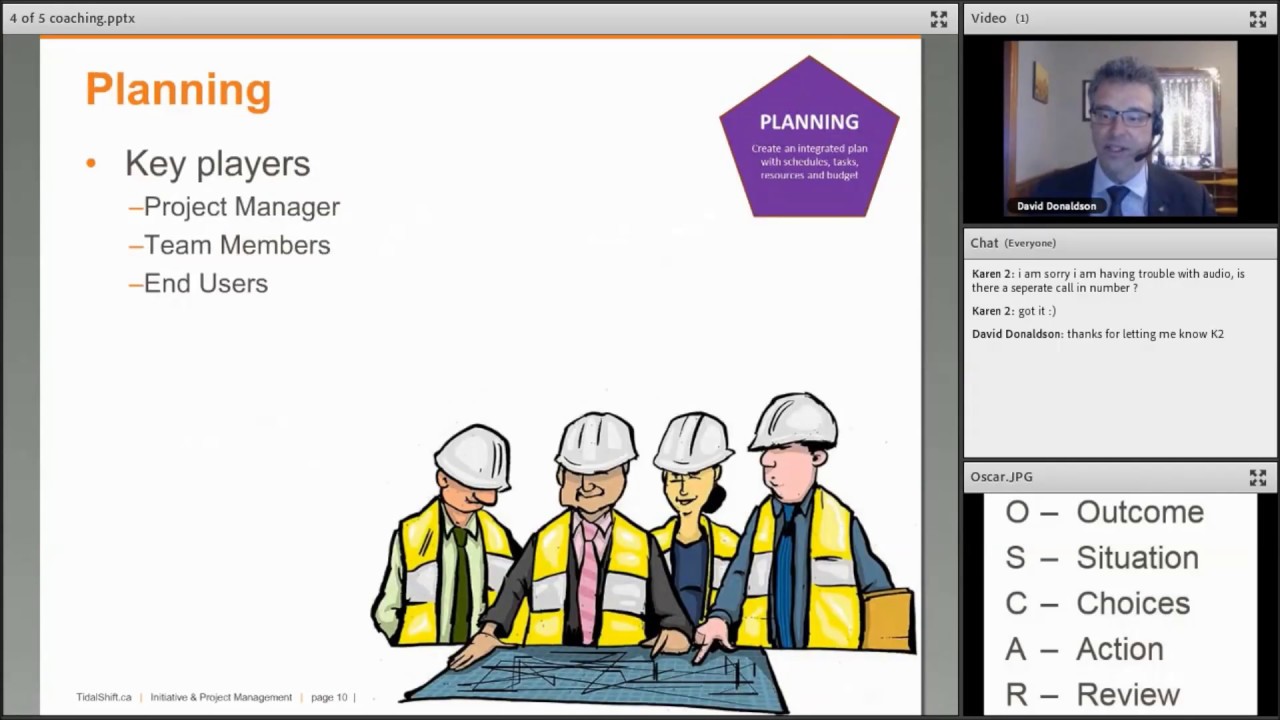
Task: Click 'TidalShift.ca' in the slide footer
Action: pyautogui.click(x=104, y=697)
